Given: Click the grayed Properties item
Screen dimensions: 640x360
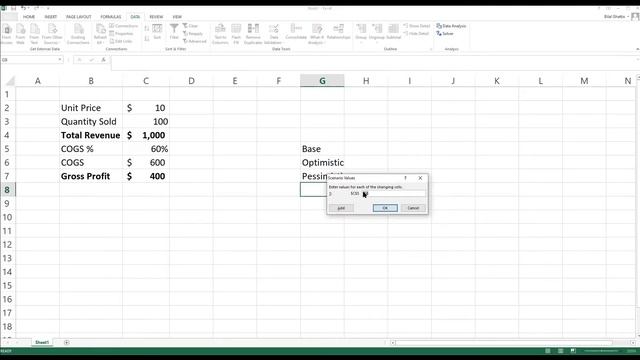Looking at the screenshot, I should point(122,33).
